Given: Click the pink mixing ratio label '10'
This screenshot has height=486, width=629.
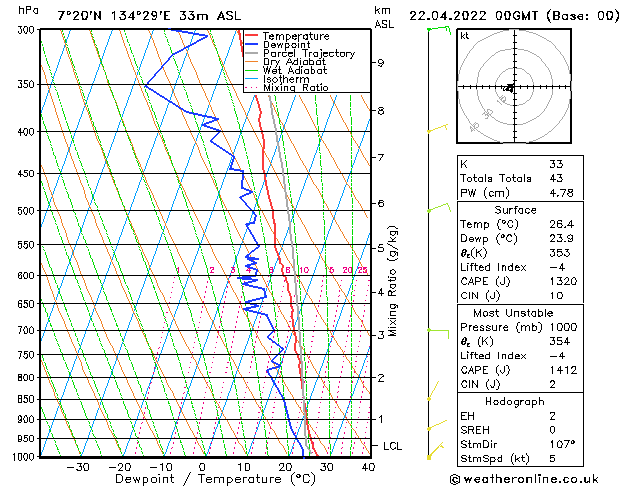Looking at the screenshot, I should point(304,270).
